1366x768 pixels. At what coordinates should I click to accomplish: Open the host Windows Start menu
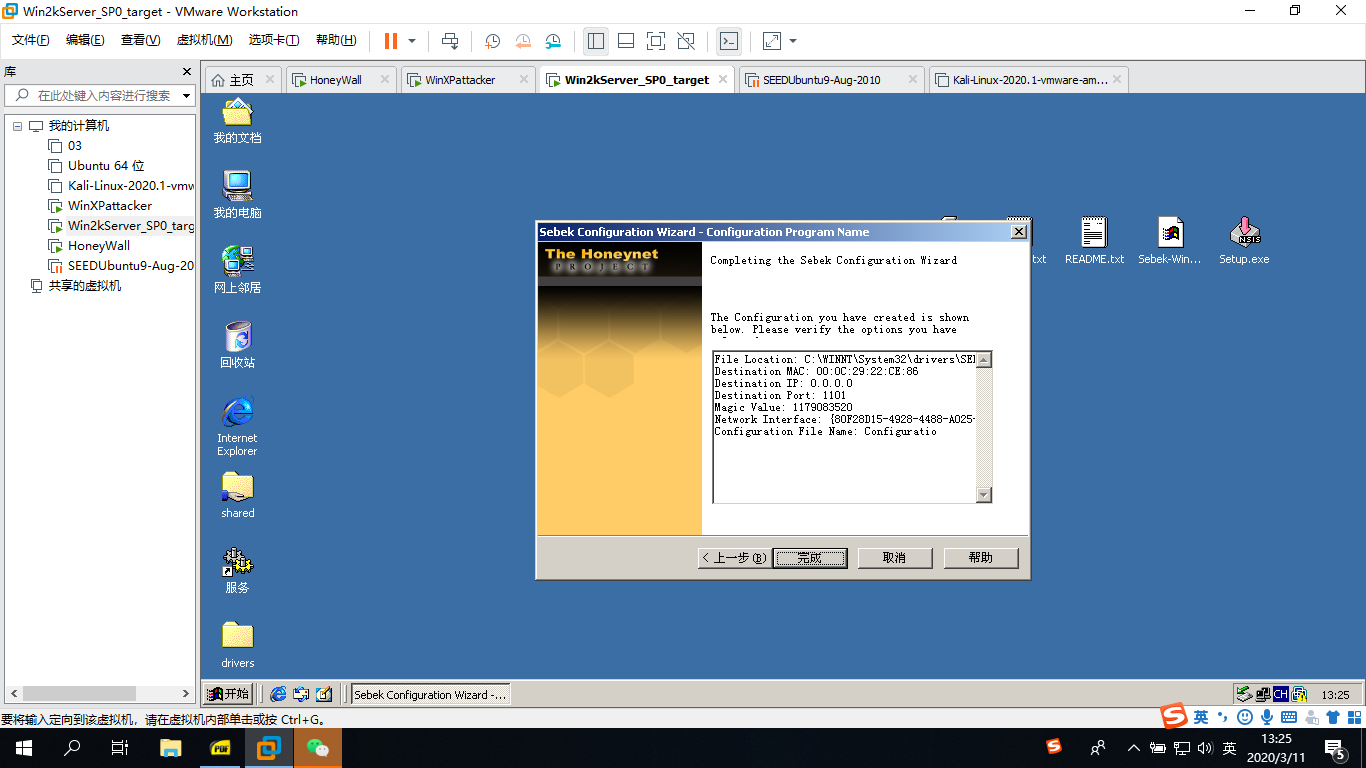[24, 748]
